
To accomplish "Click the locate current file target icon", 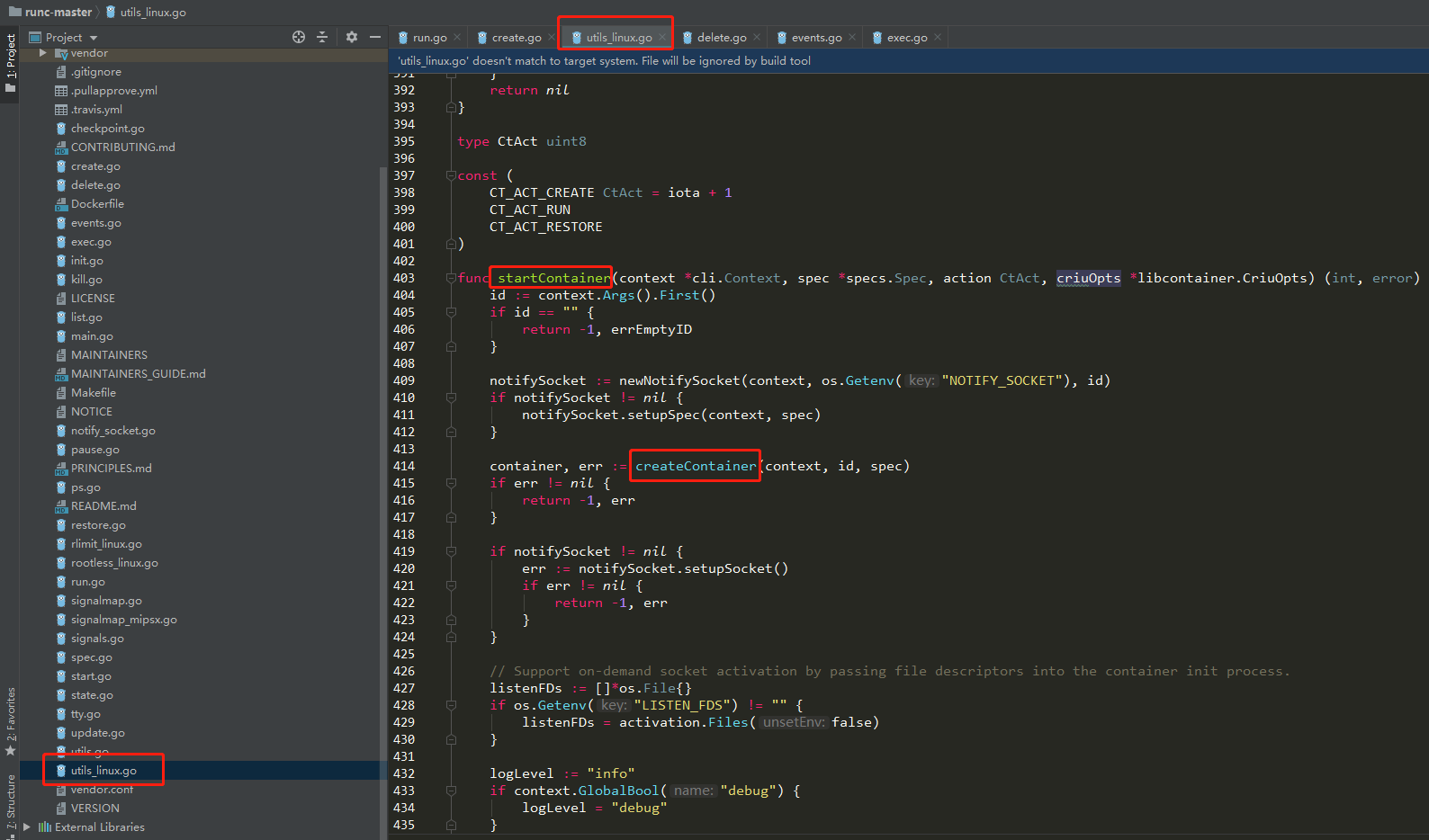I will [299, 37].
